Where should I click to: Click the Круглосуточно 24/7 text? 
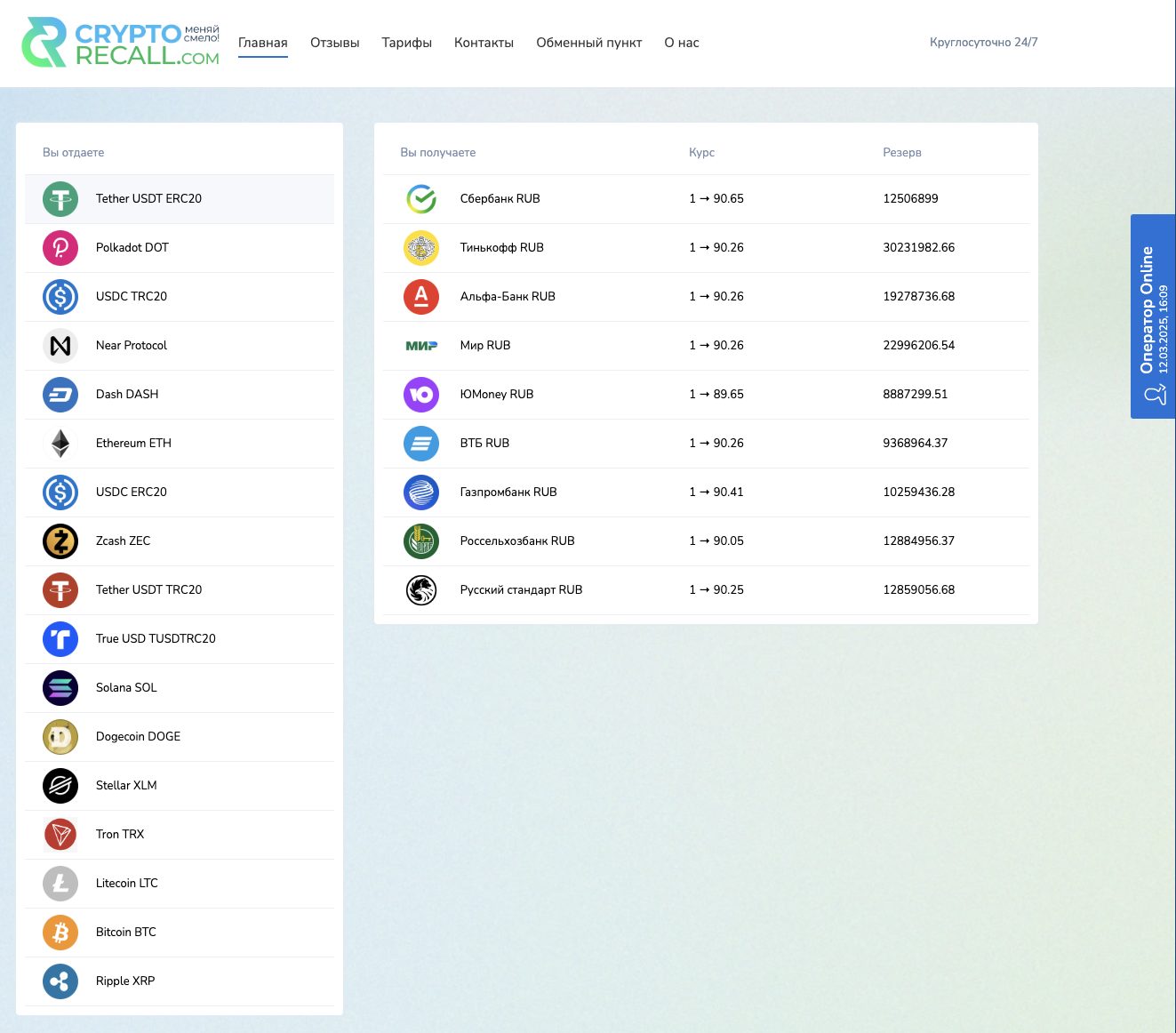[x=983, y=42]
